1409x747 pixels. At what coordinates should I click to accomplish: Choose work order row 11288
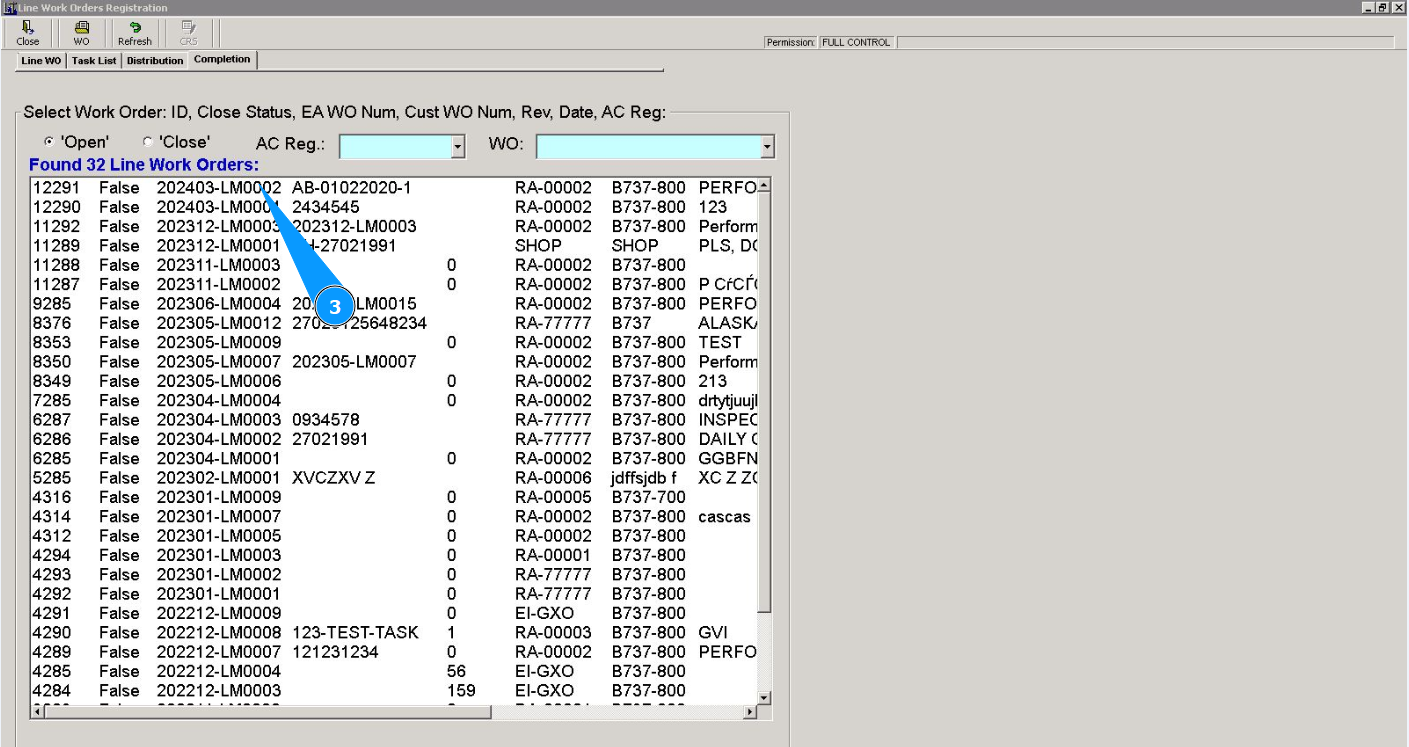(394, 265)
